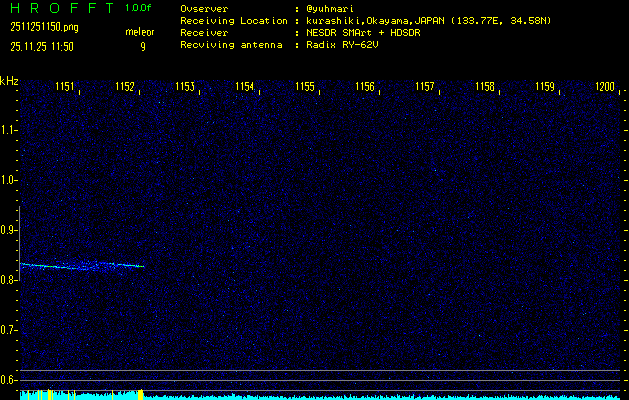Click the 1.1 kHz frequency axis label
Viewport: 629px width, 400px height.
[x=9, y=130]
